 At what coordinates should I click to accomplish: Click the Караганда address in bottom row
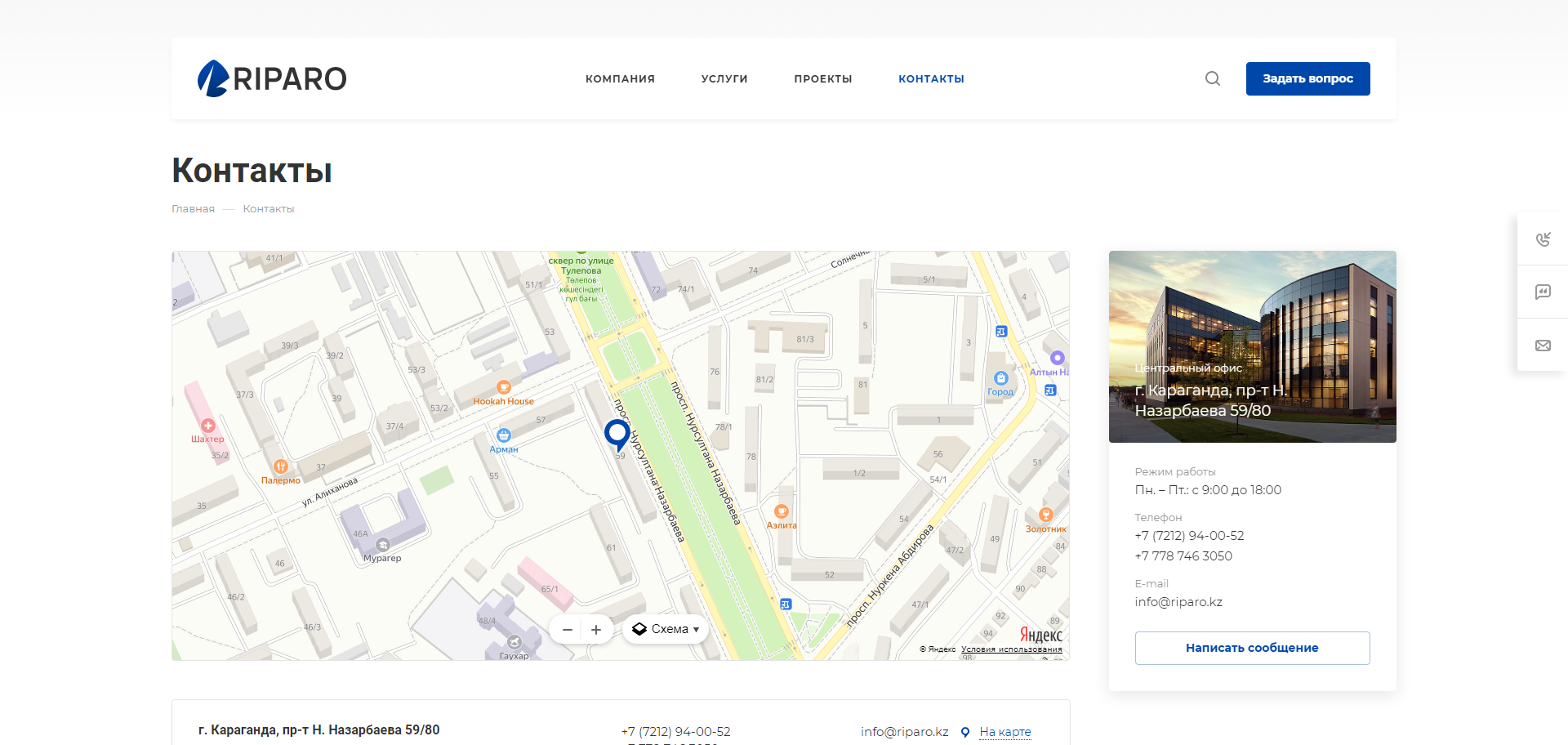[318, 730]
